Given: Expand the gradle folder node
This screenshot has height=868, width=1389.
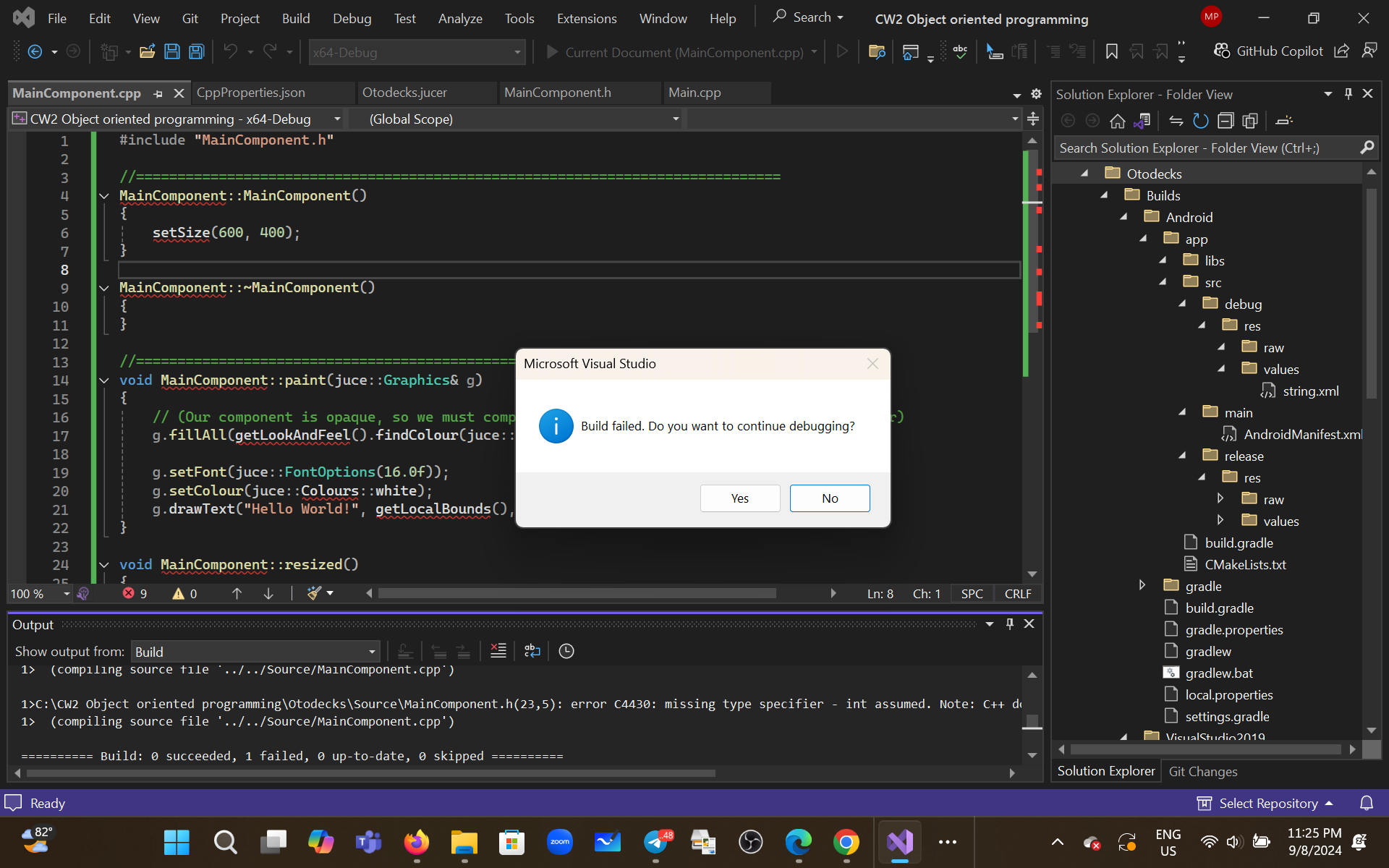Looking at the screenshot, I should (1143, 586).
